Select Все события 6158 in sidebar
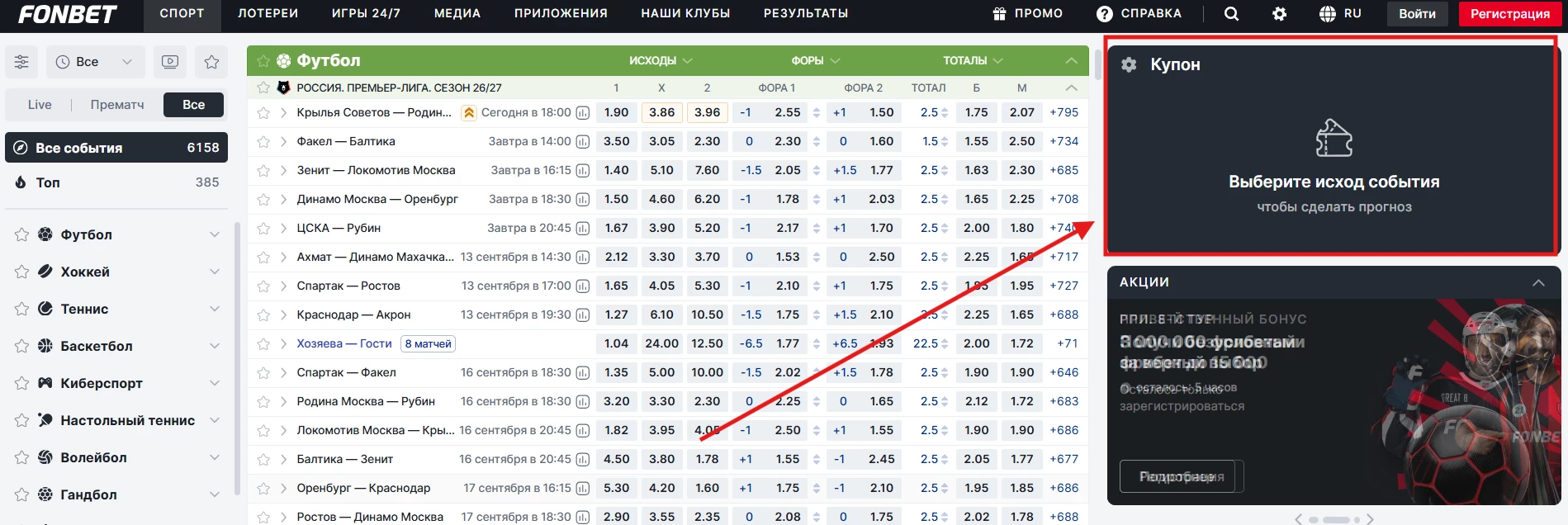The image size is (1568, 525). pos(116,148)
